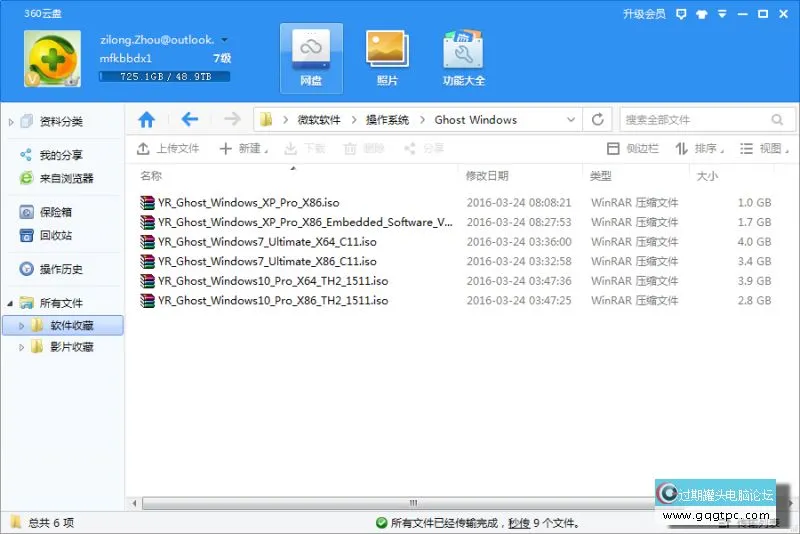Sort by 大小 column header
Image resolution: width=800 pixels, height=534 pixels.
click(x=707, y=176)
